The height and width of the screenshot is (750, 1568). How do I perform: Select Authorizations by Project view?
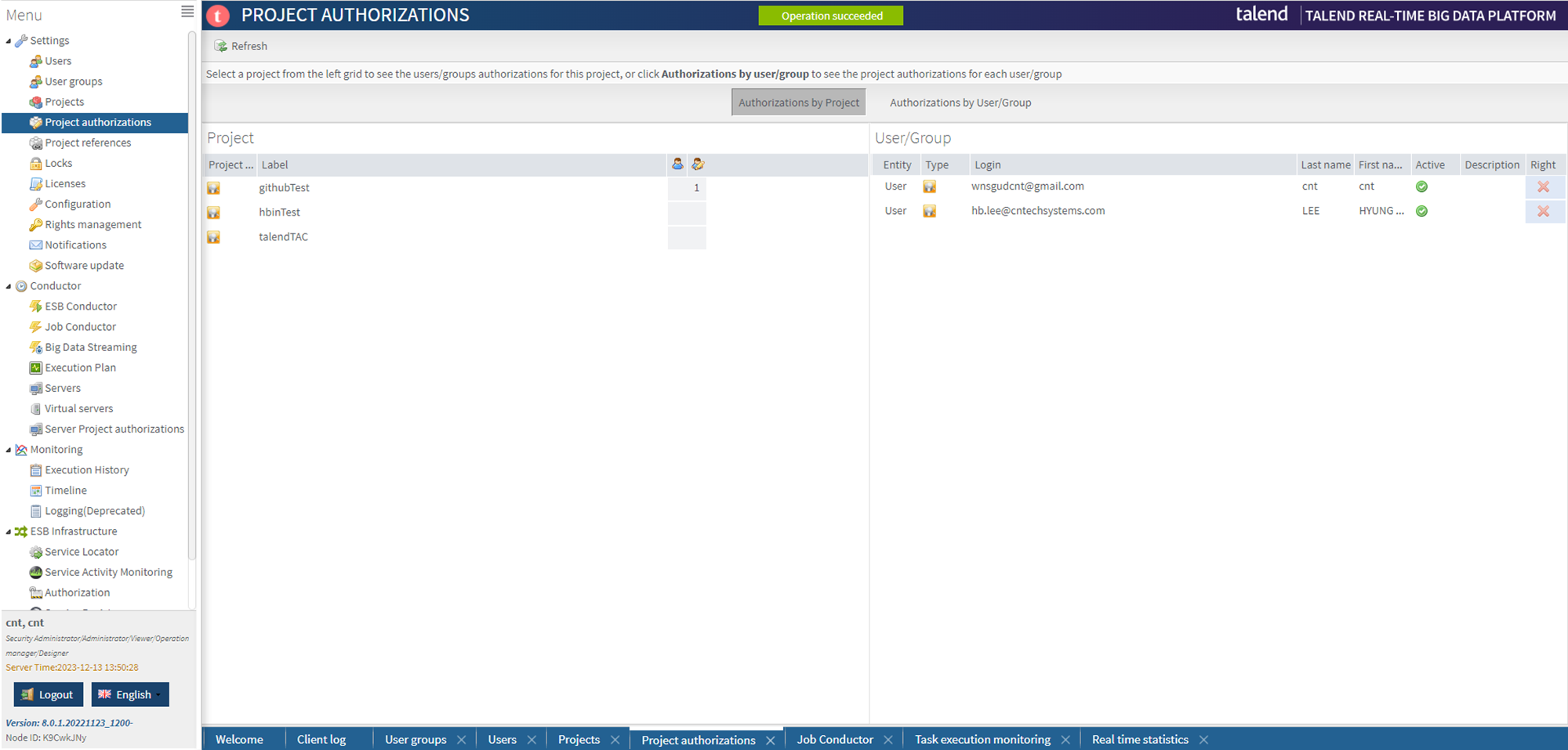coord(798,103)
